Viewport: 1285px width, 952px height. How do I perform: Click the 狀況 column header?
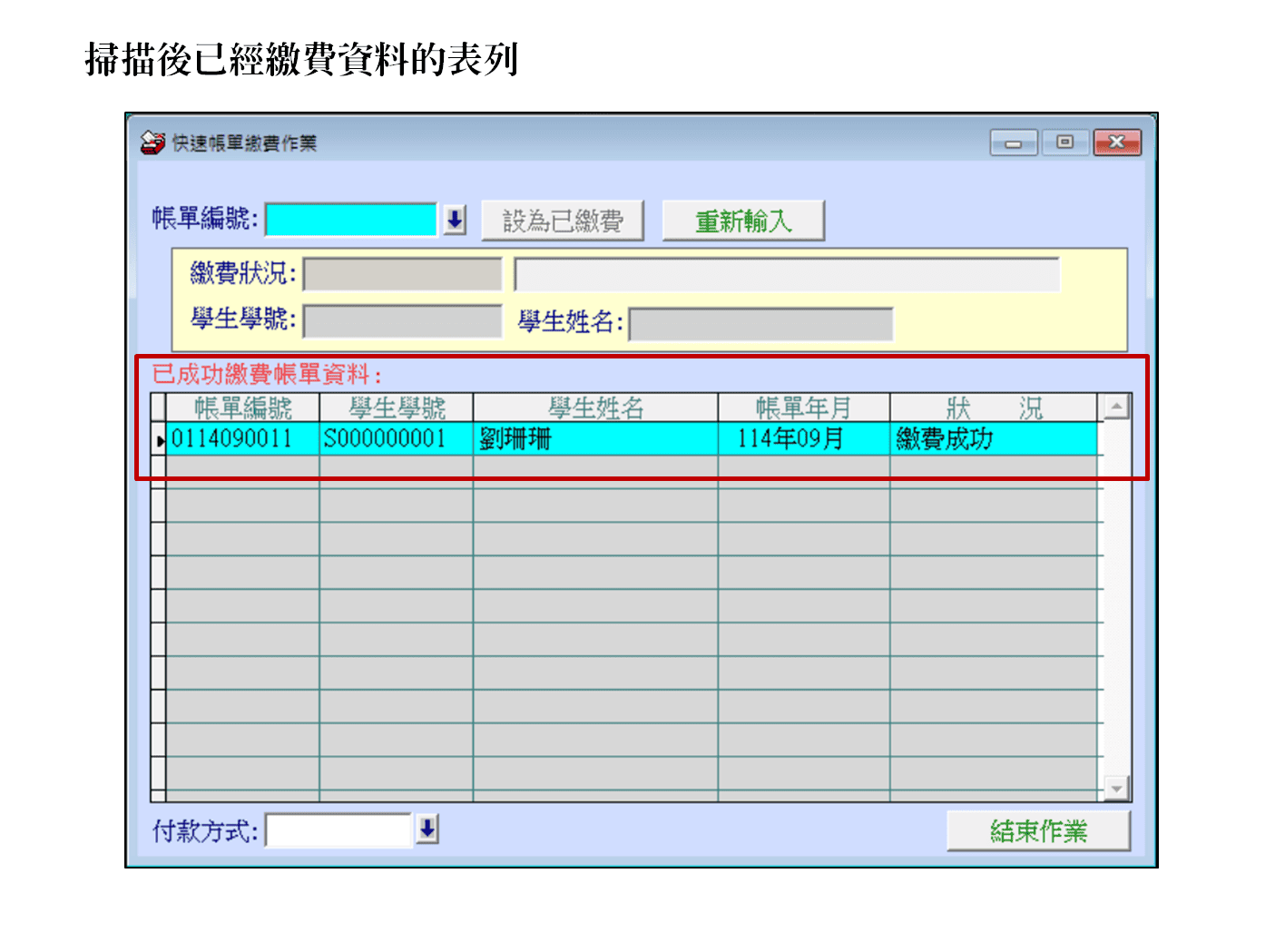994,408
